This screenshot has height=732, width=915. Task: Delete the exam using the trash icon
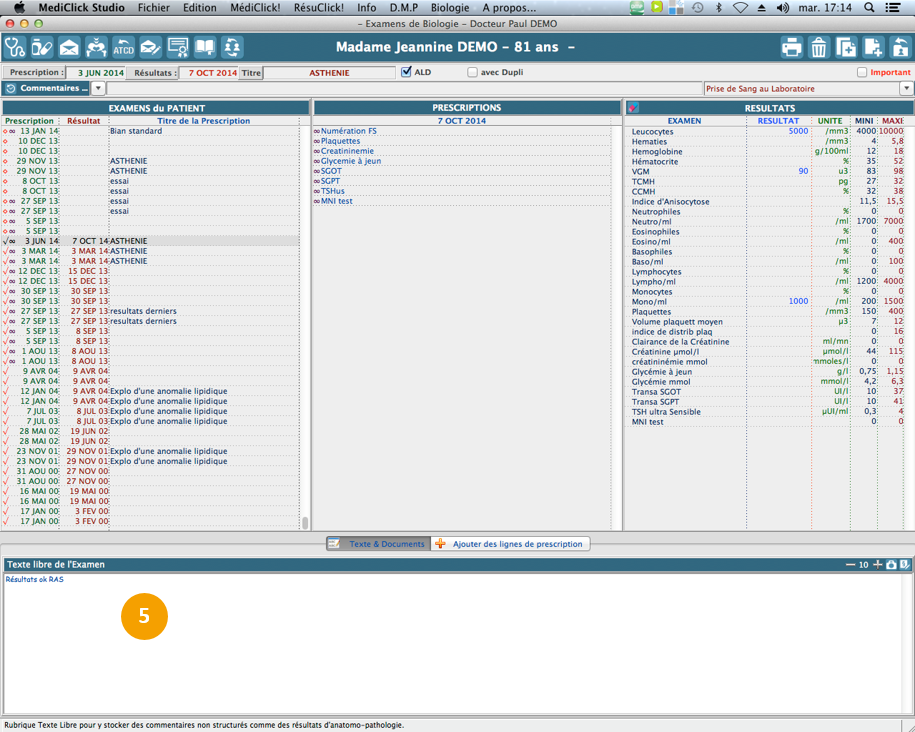tap(818, 47)
